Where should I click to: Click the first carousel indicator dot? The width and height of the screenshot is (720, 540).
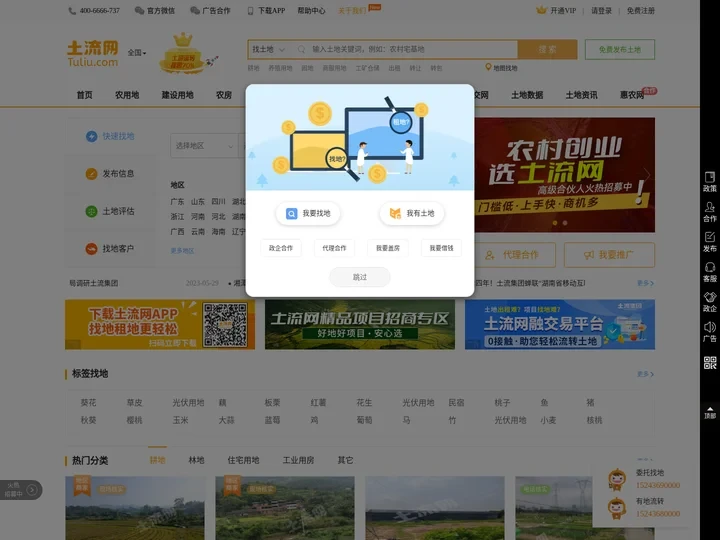(555, 223)
